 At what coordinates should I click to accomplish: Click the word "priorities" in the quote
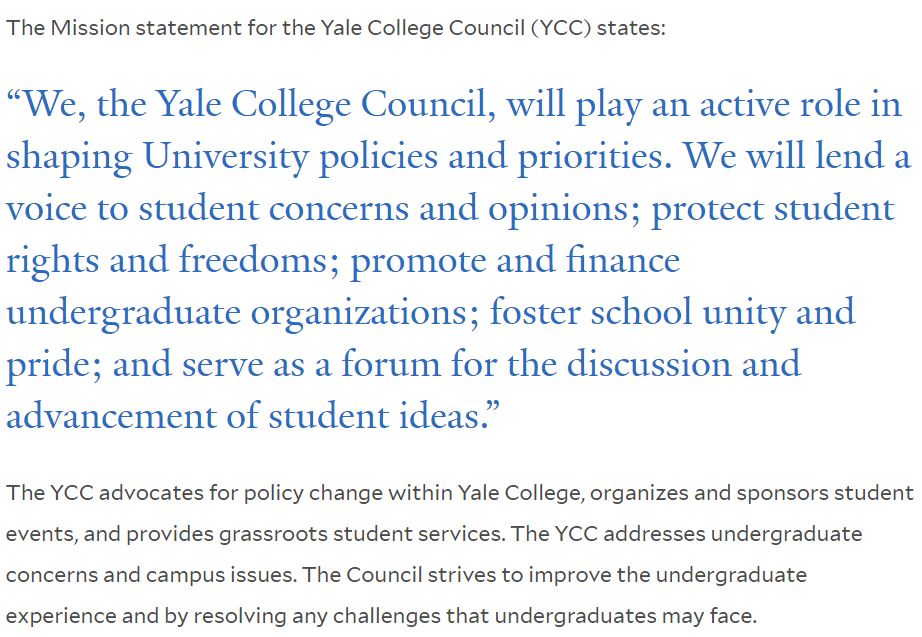tap(593, 158)
